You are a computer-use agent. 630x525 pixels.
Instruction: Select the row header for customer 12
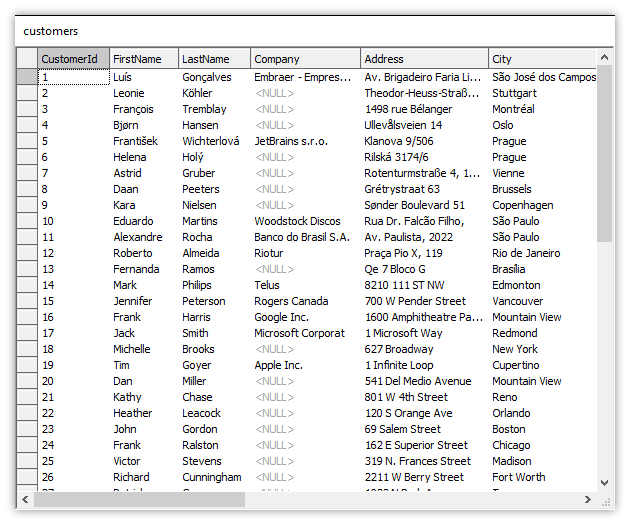pyautogui.click(x=27, y=253)
